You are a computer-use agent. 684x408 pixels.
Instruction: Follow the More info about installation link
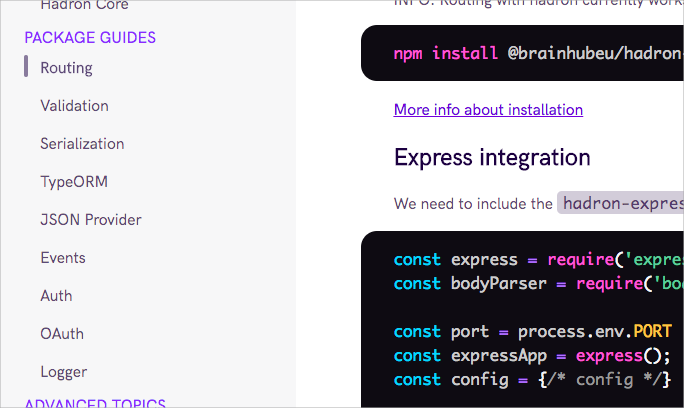488,110
